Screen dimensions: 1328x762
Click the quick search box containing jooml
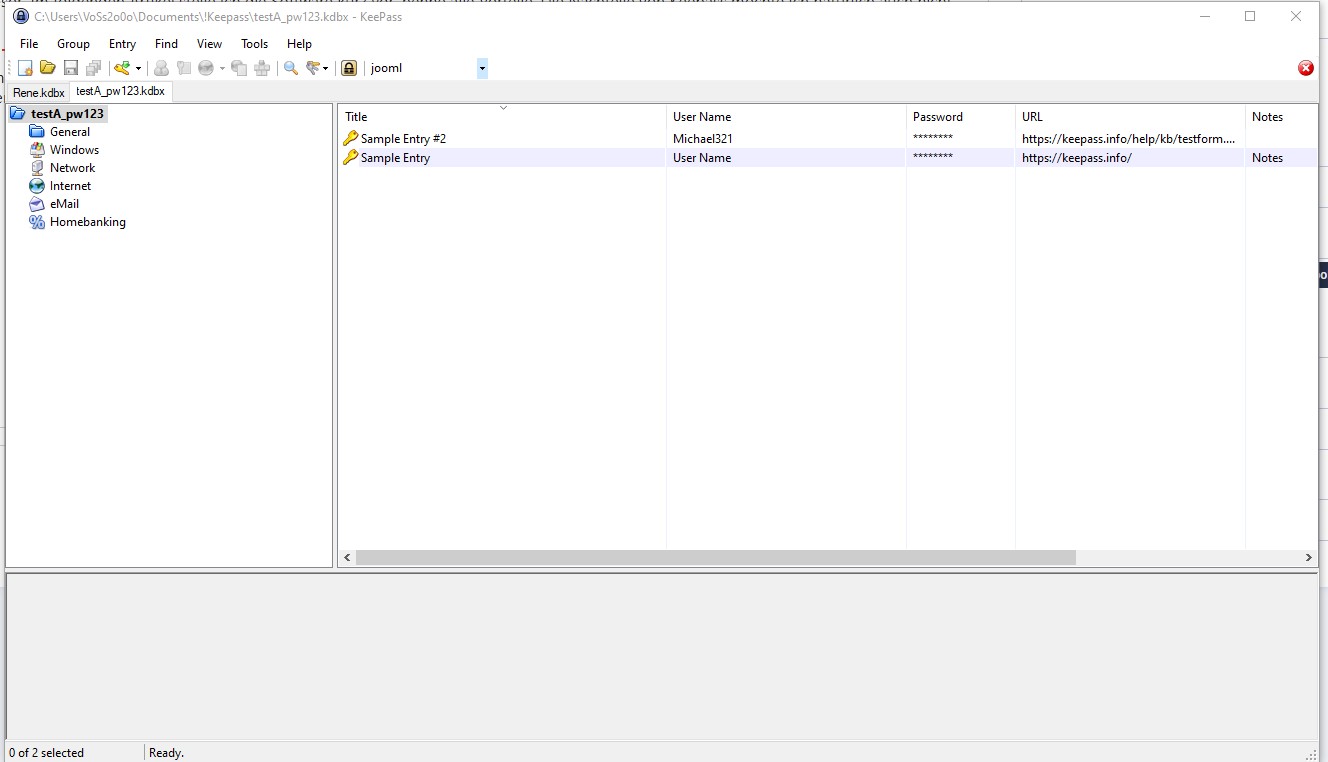(x=421, y=68)
